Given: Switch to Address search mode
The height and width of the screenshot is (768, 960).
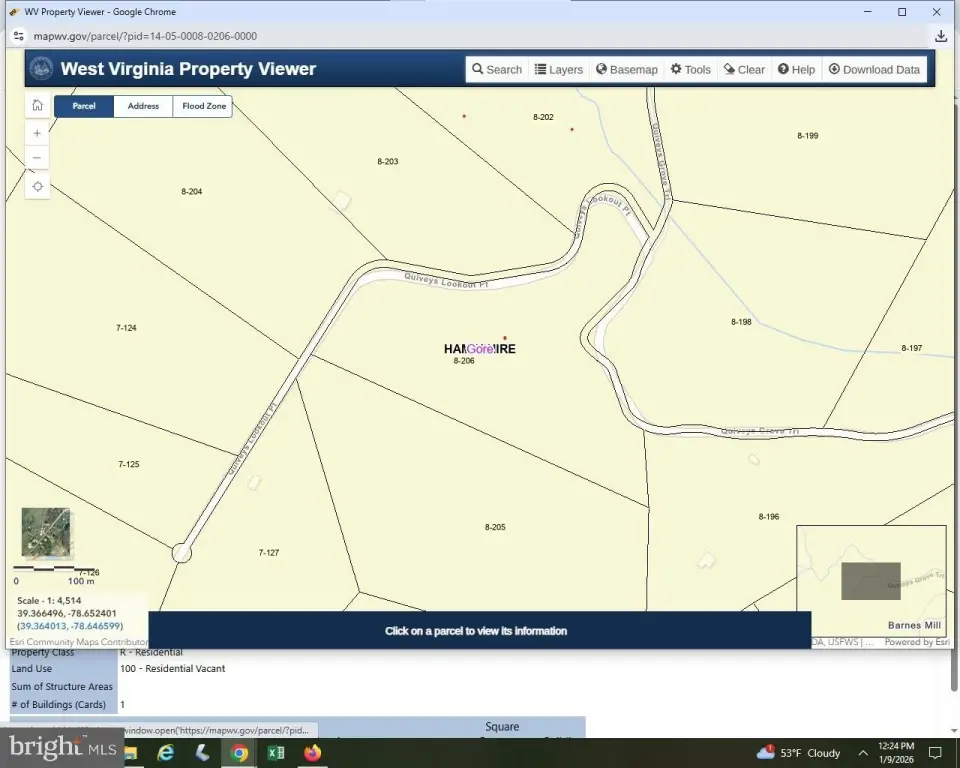Looking at the screenshot, I should (x=143, y=106).
